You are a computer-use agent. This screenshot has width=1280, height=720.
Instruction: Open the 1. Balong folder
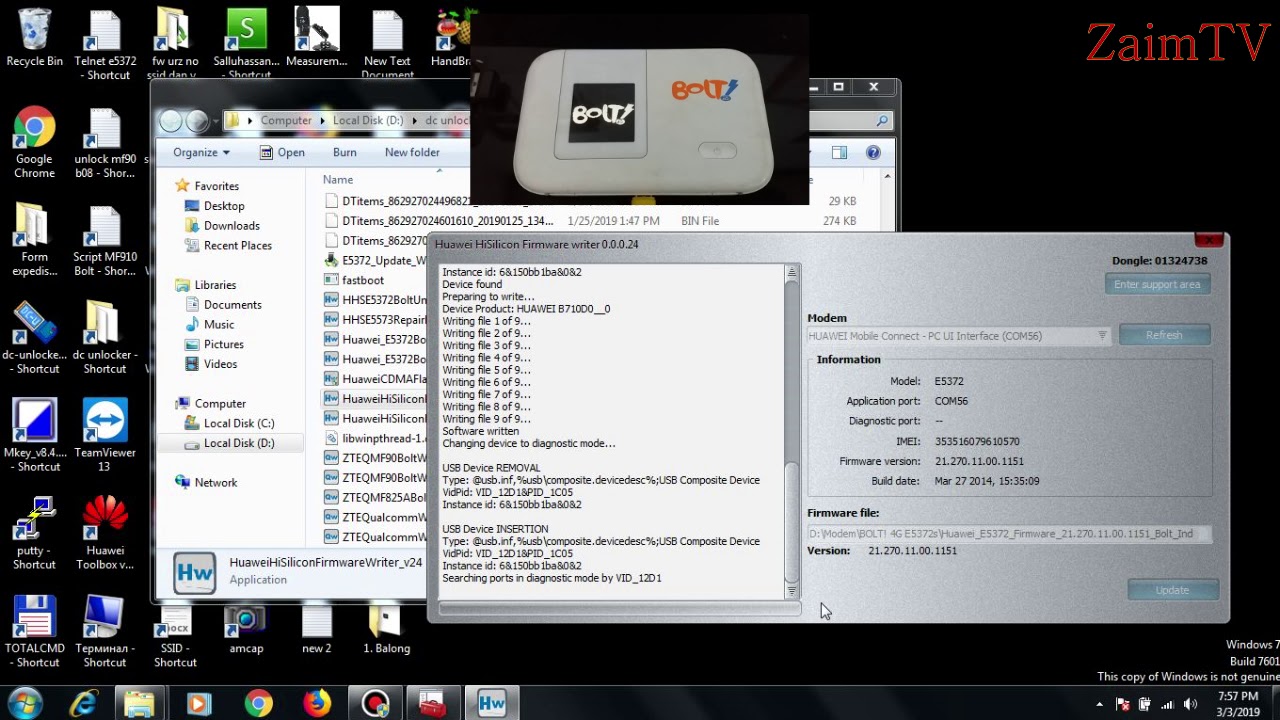(386, 632)
